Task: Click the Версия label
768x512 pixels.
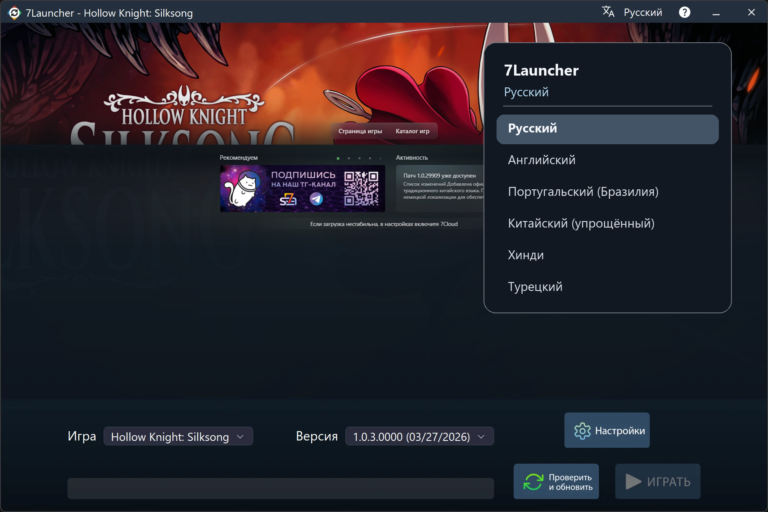Action: [317, 437]
